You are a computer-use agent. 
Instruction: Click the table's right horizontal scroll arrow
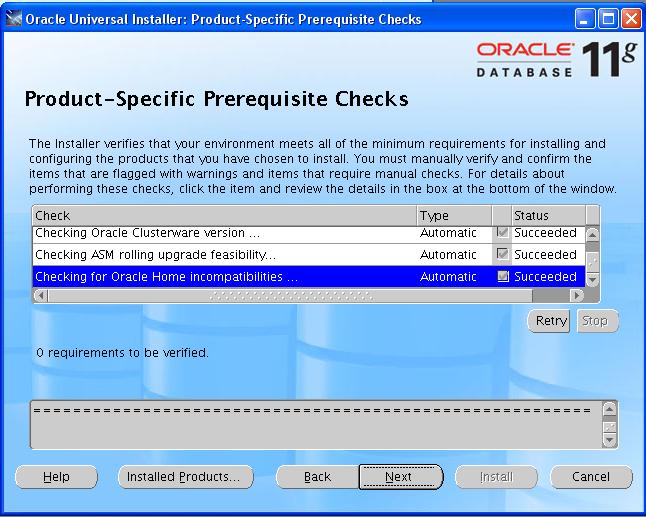(577, 296)
